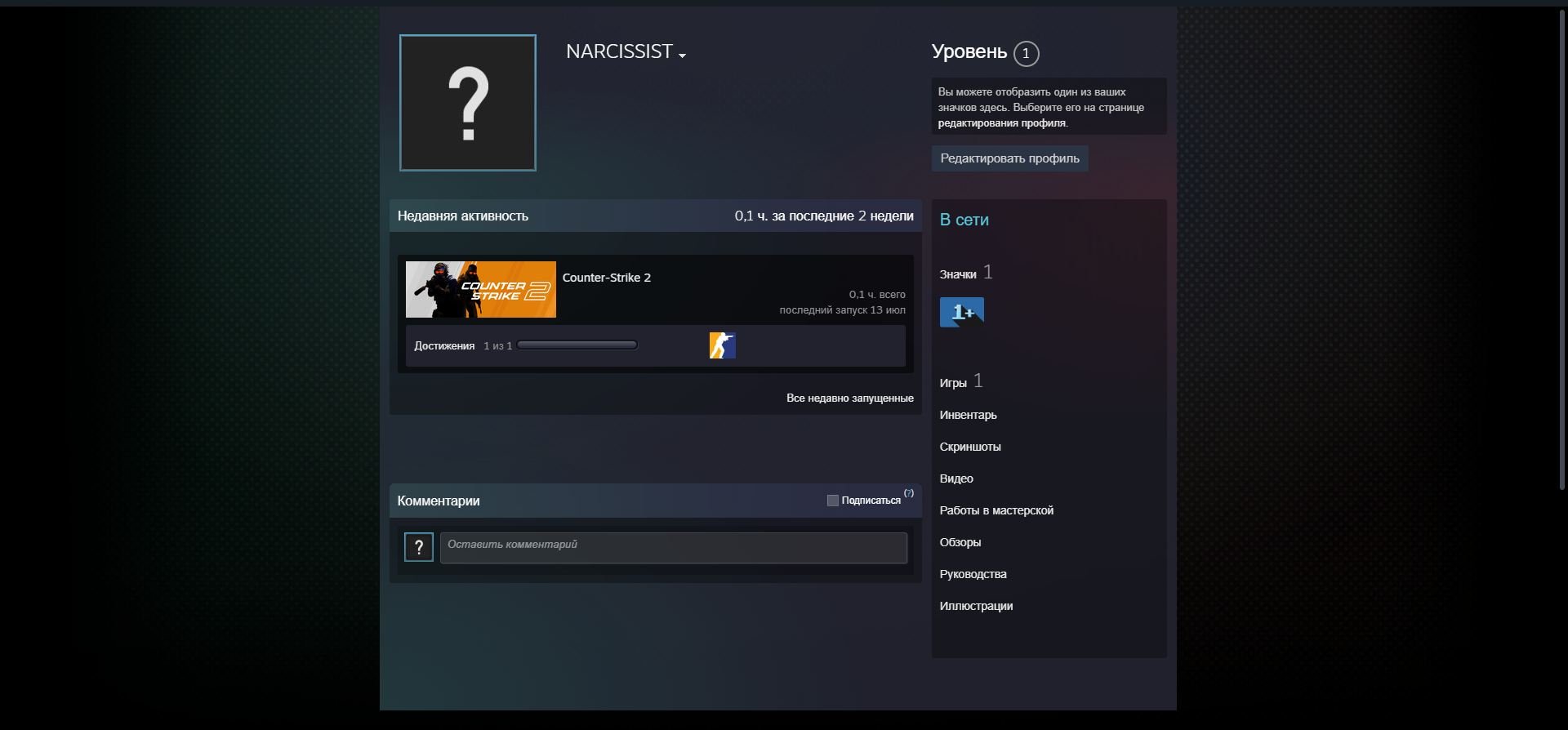The image size is (1568, 730).
Task: Click the page vertical scrollbar
Action: [x=1564, y=249]
